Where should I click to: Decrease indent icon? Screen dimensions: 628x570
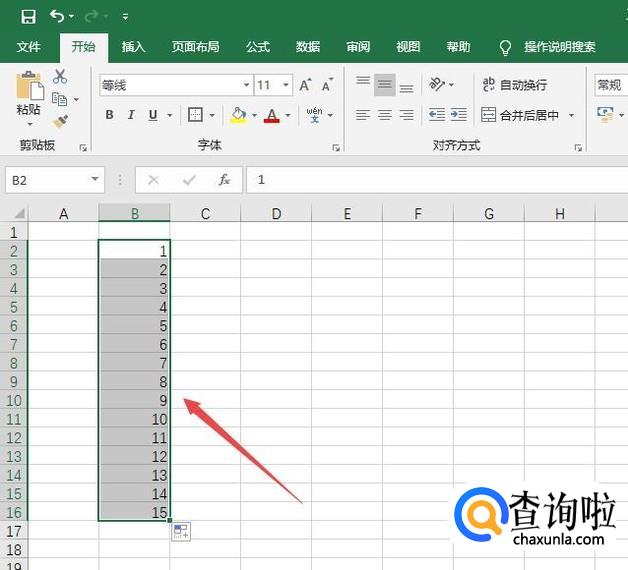click(x=437, y=115)
